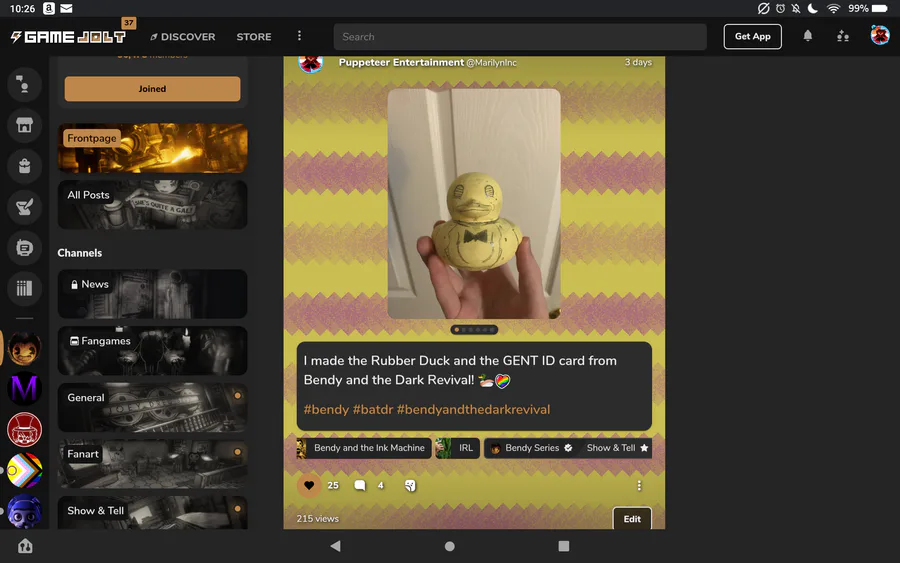Open the pride flag community avatar

pos(24,470)
